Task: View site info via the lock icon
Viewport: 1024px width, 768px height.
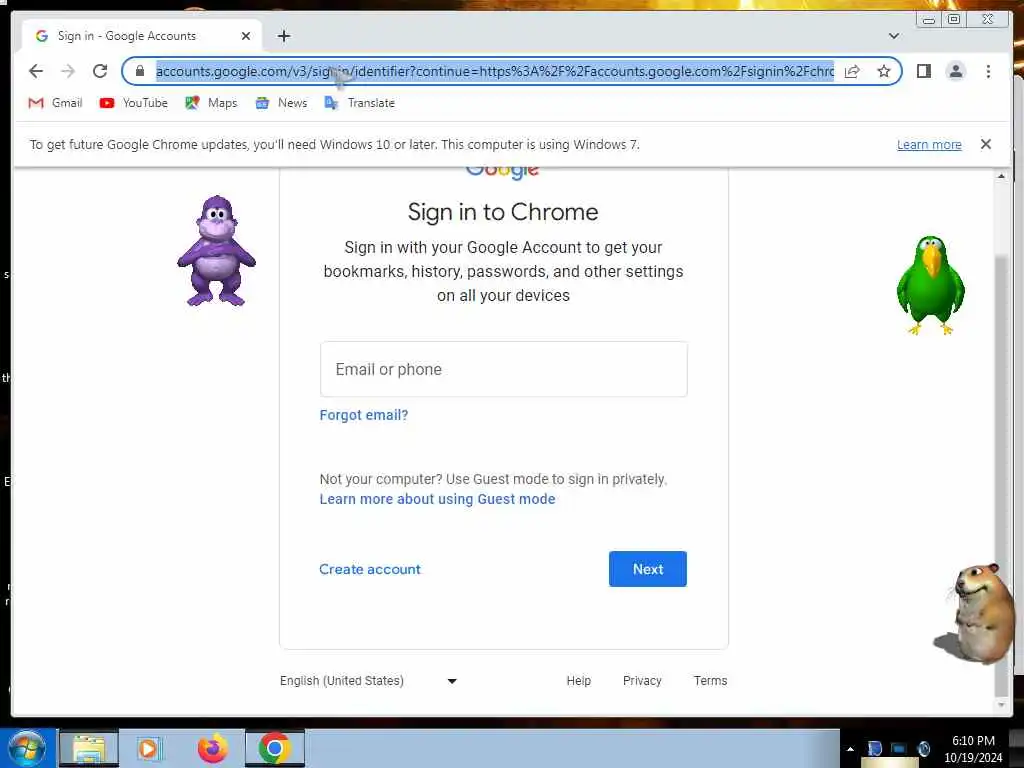Action: point(140,71)
